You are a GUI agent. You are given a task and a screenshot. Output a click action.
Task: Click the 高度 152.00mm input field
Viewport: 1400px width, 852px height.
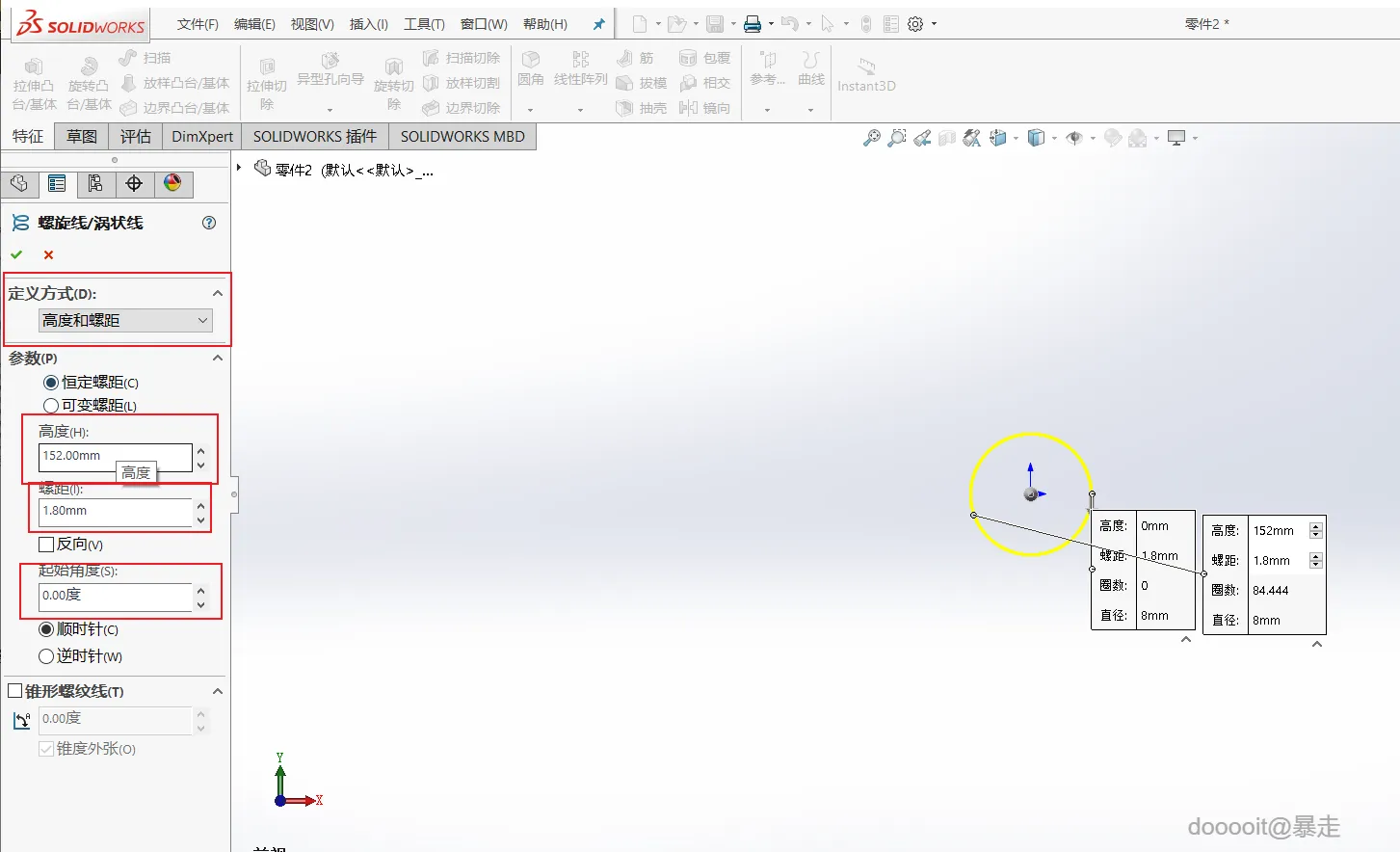tap(115, 457)
